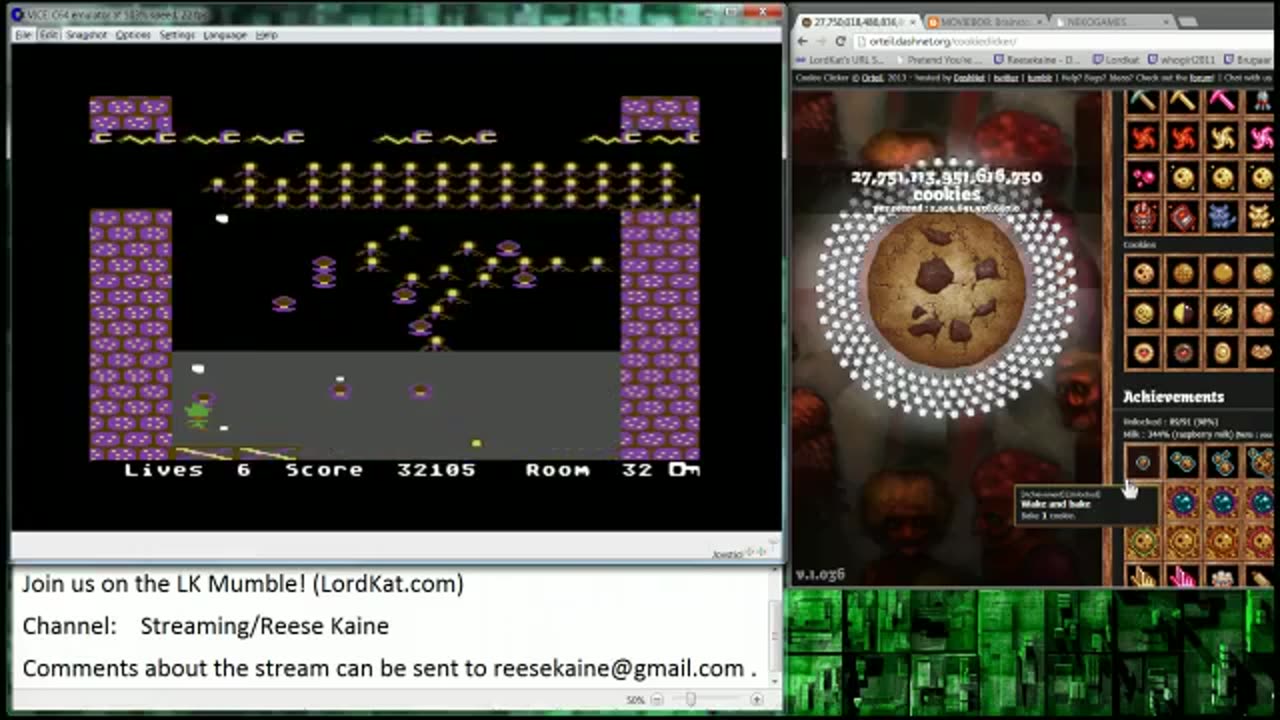The width and height of the screenshot is (1280, 720).
Task: Open the Help menu in VICE
Action: pos(266,34)
